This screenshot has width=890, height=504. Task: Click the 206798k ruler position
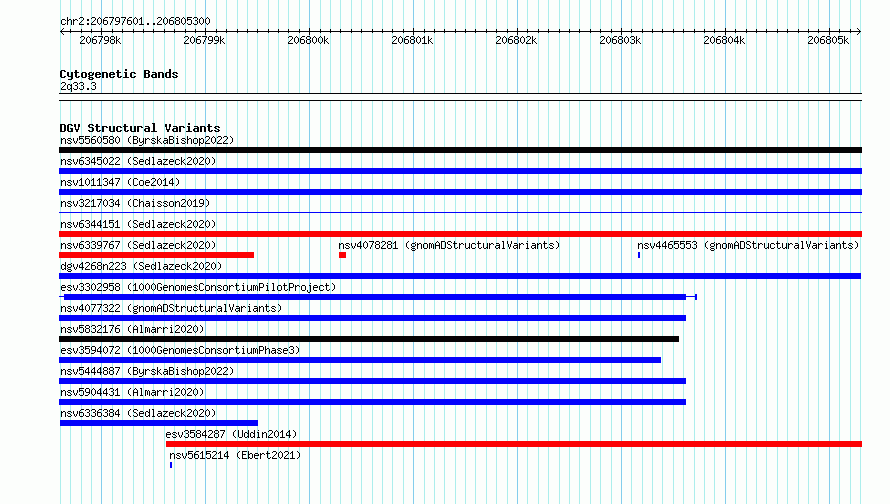(x=100, y=40)
